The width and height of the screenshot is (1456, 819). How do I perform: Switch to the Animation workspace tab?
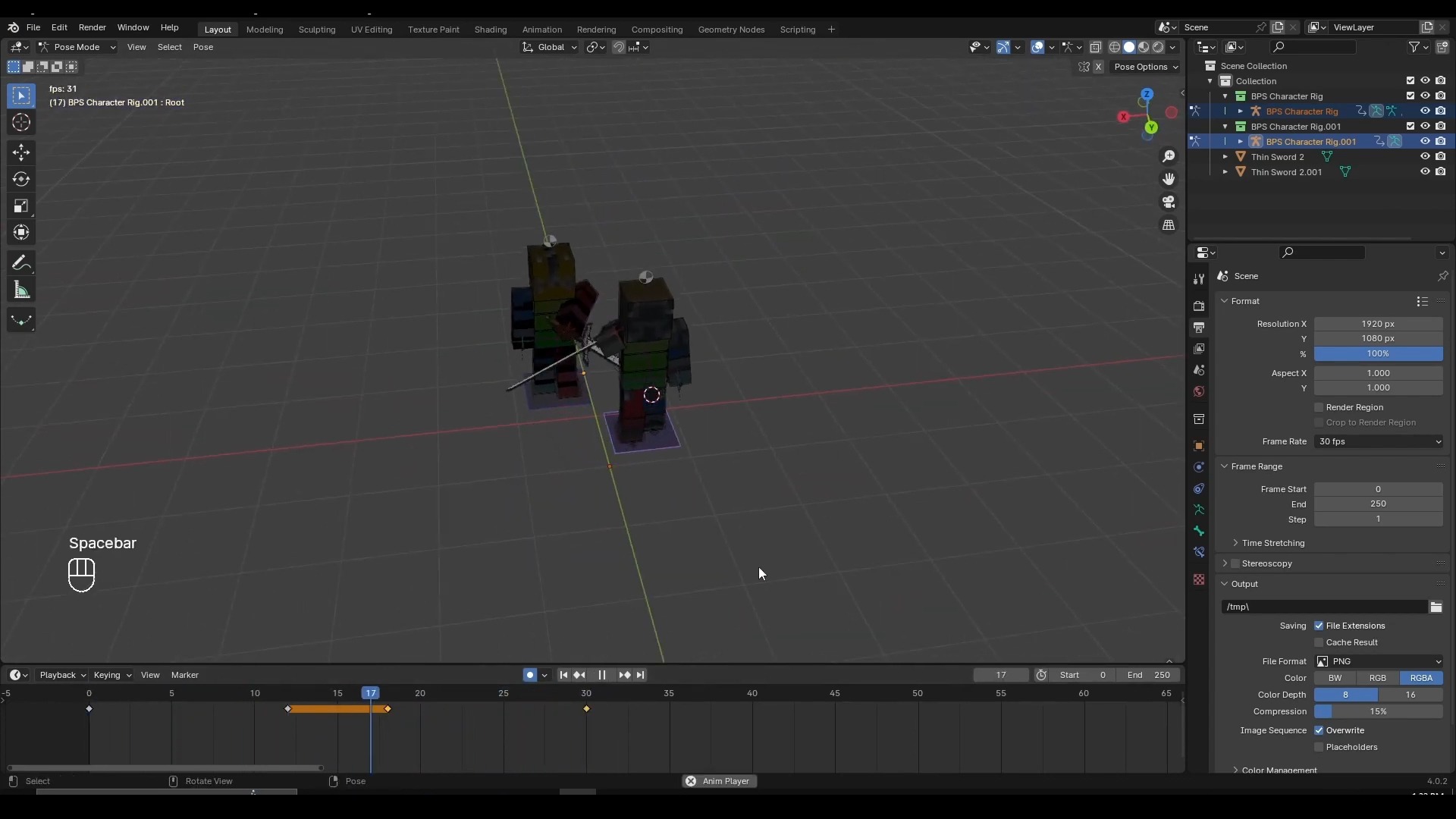(541, 30)
